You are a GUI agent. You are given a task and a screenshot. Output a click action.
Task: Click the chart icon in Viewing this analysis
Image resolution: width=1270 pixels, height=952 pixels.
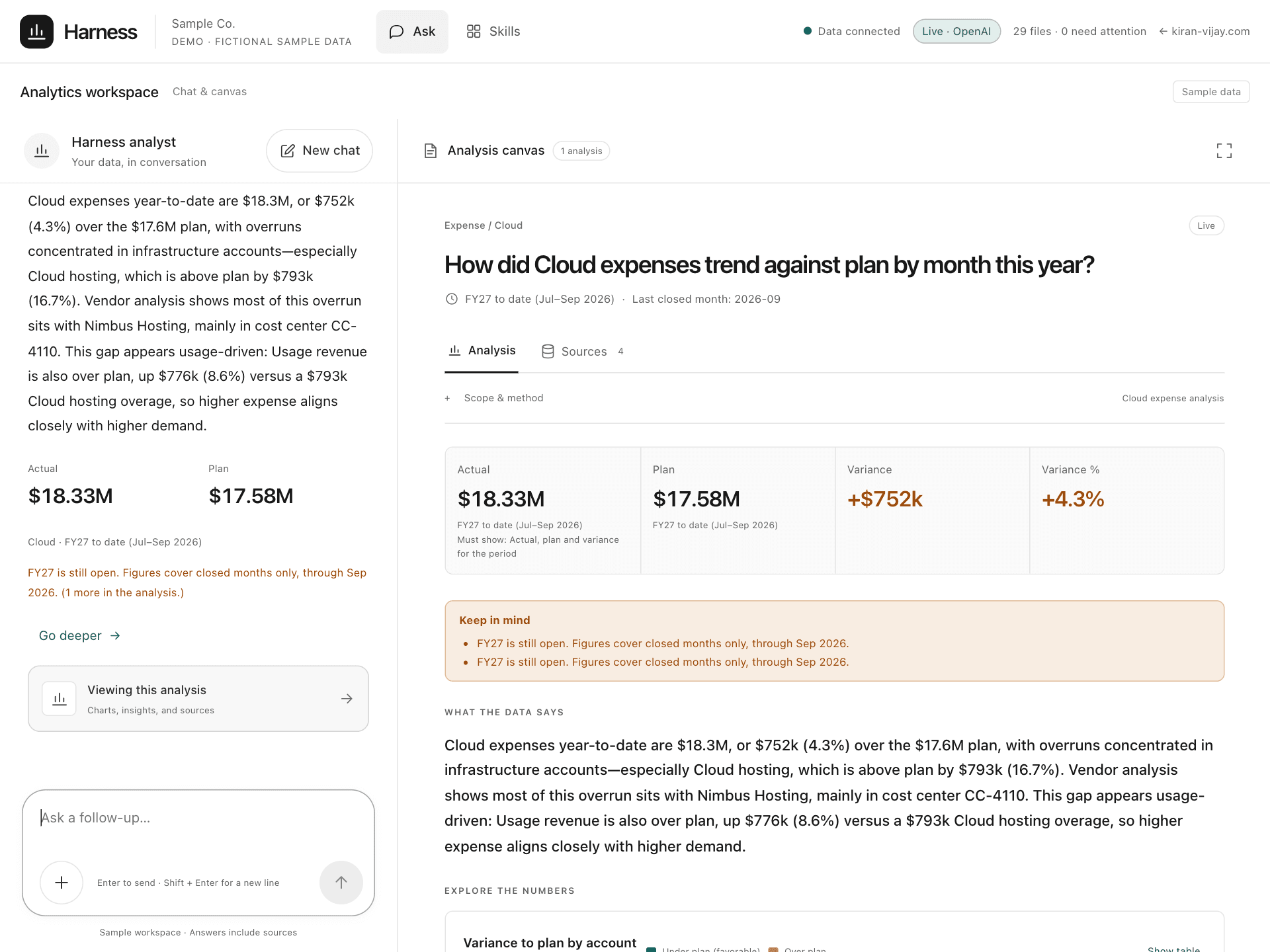(x=60, y=699)
